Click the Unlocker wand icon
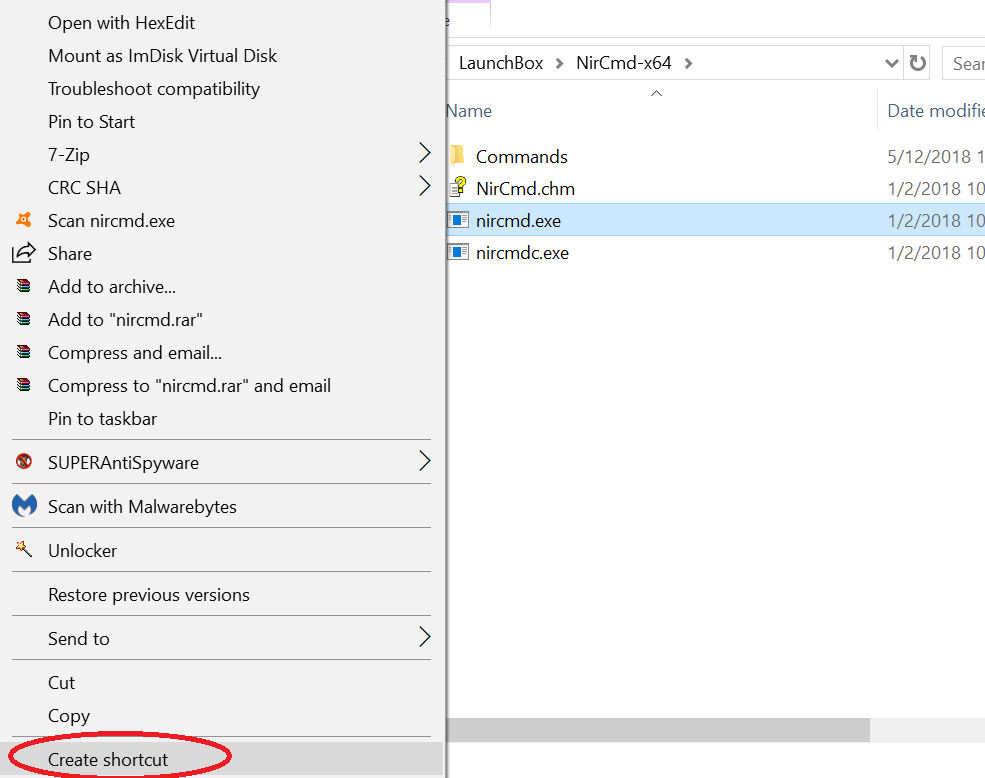The height and width of the screenshot is (778, 985). [x=24, y=549]
